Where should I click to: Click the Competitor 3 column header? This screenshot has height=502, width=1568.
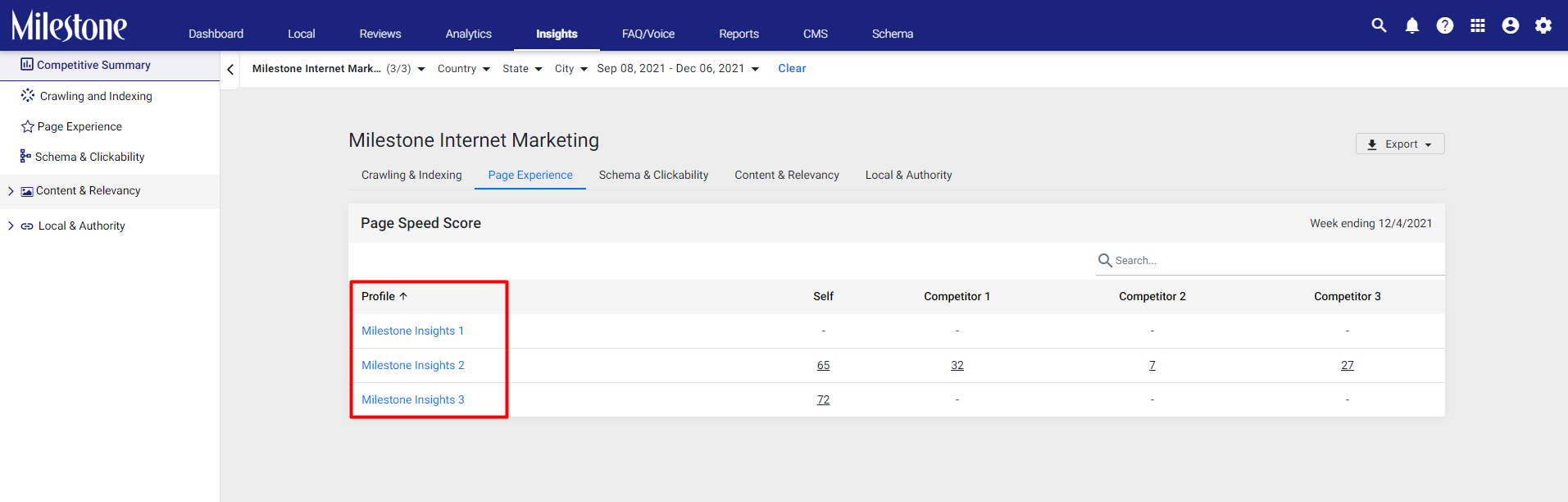click(1347, 296)
